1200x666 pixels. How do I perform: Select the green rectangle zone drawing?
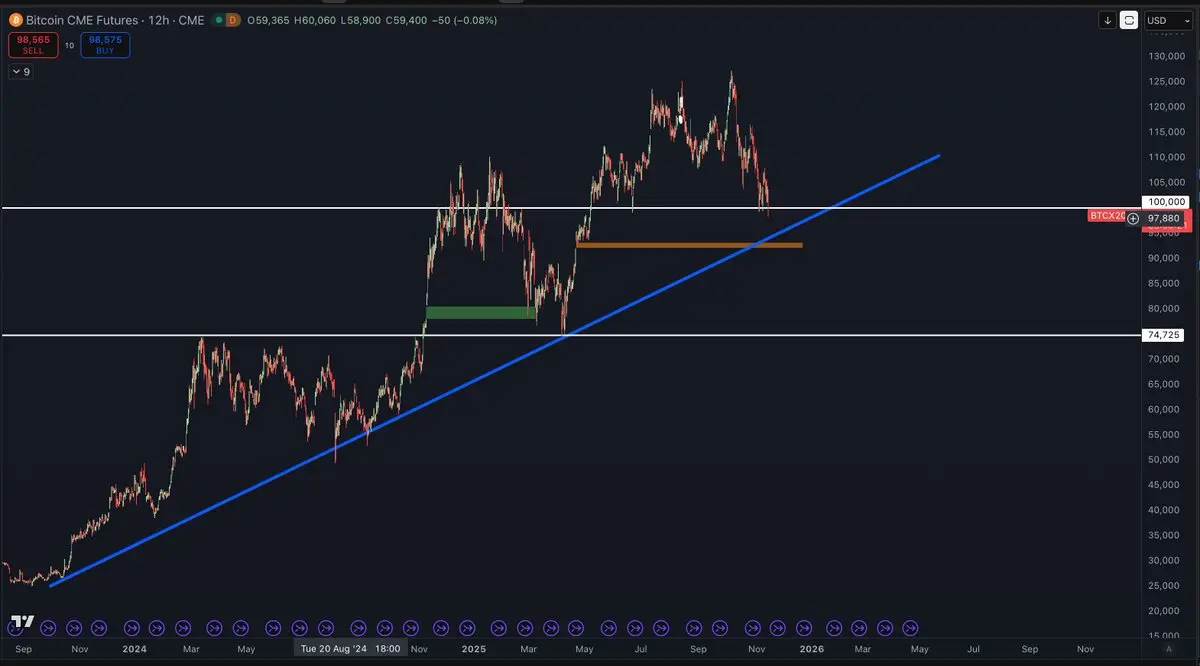point(482,312)
